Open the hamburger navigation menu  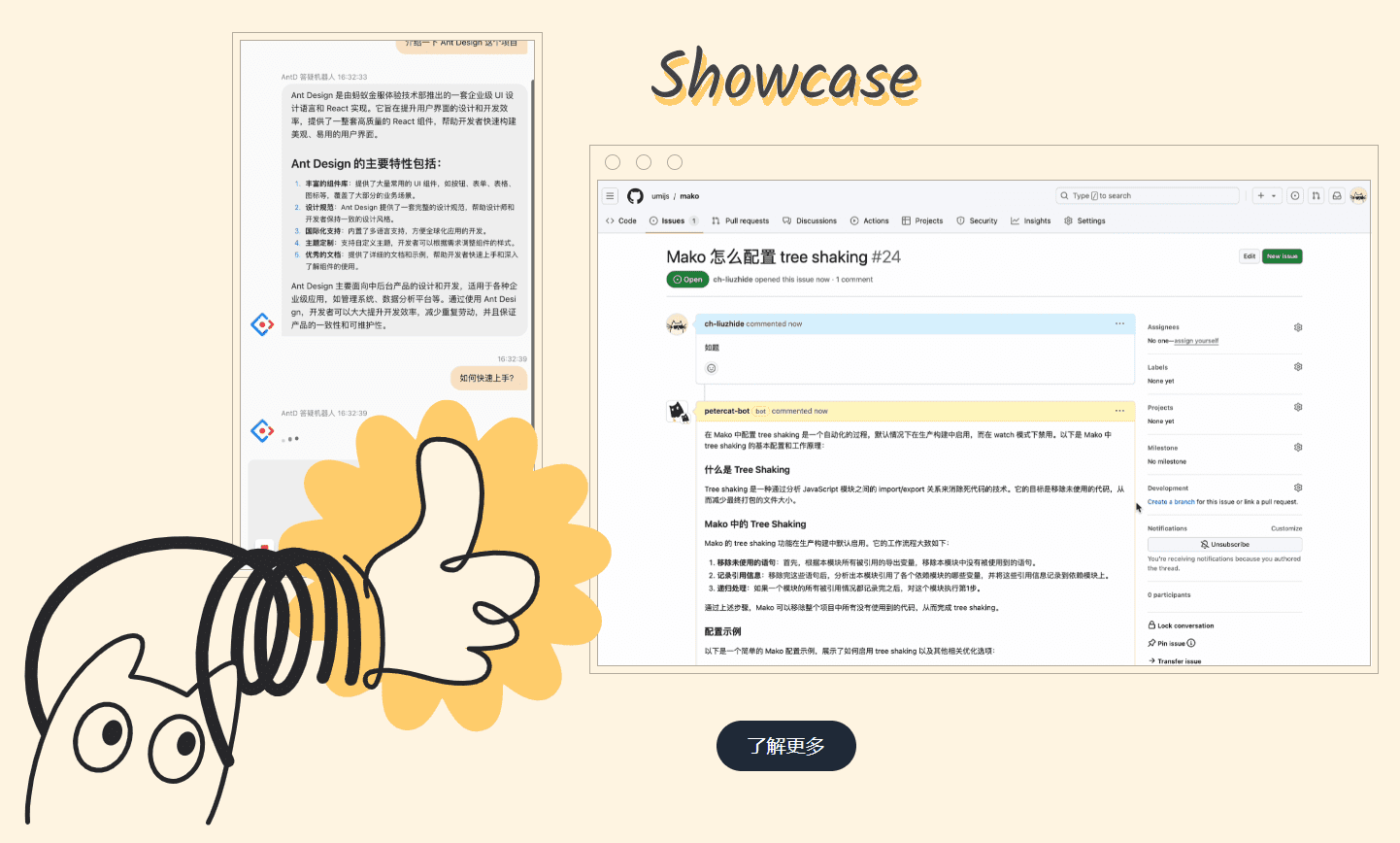(x=610, y=196)
